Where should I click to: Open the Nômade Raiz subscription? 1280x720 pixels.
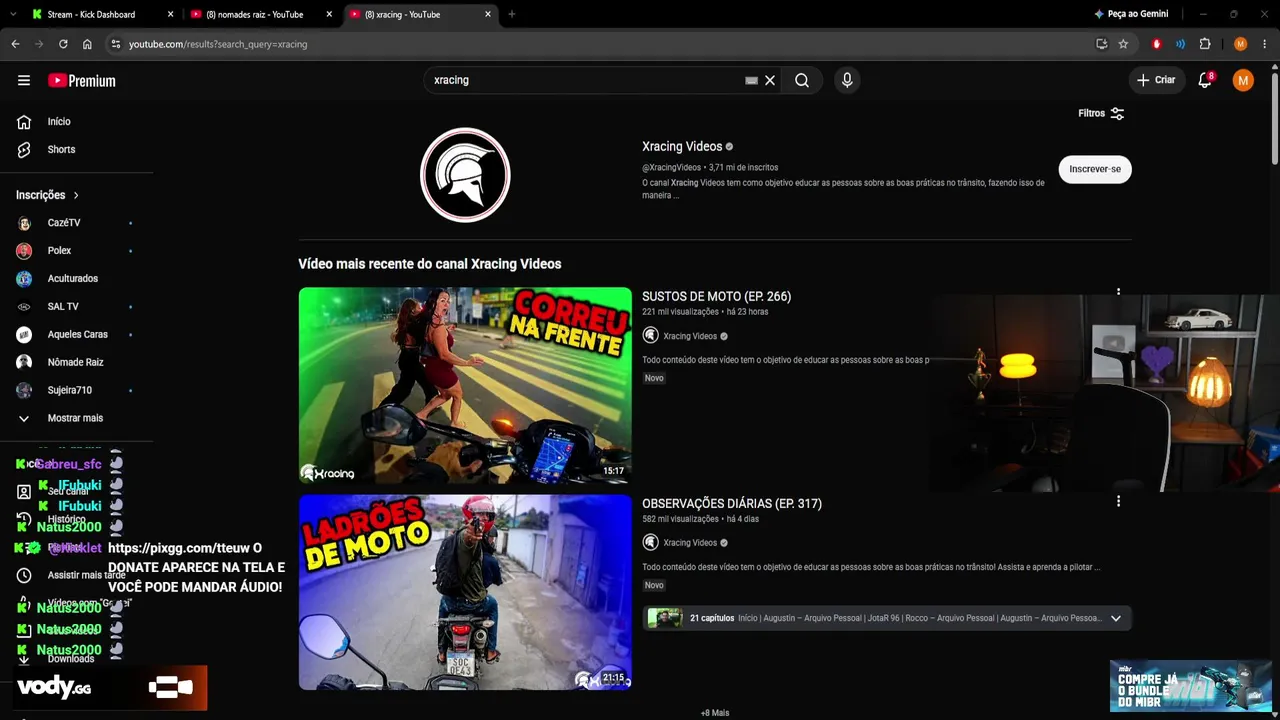point(75,362)
